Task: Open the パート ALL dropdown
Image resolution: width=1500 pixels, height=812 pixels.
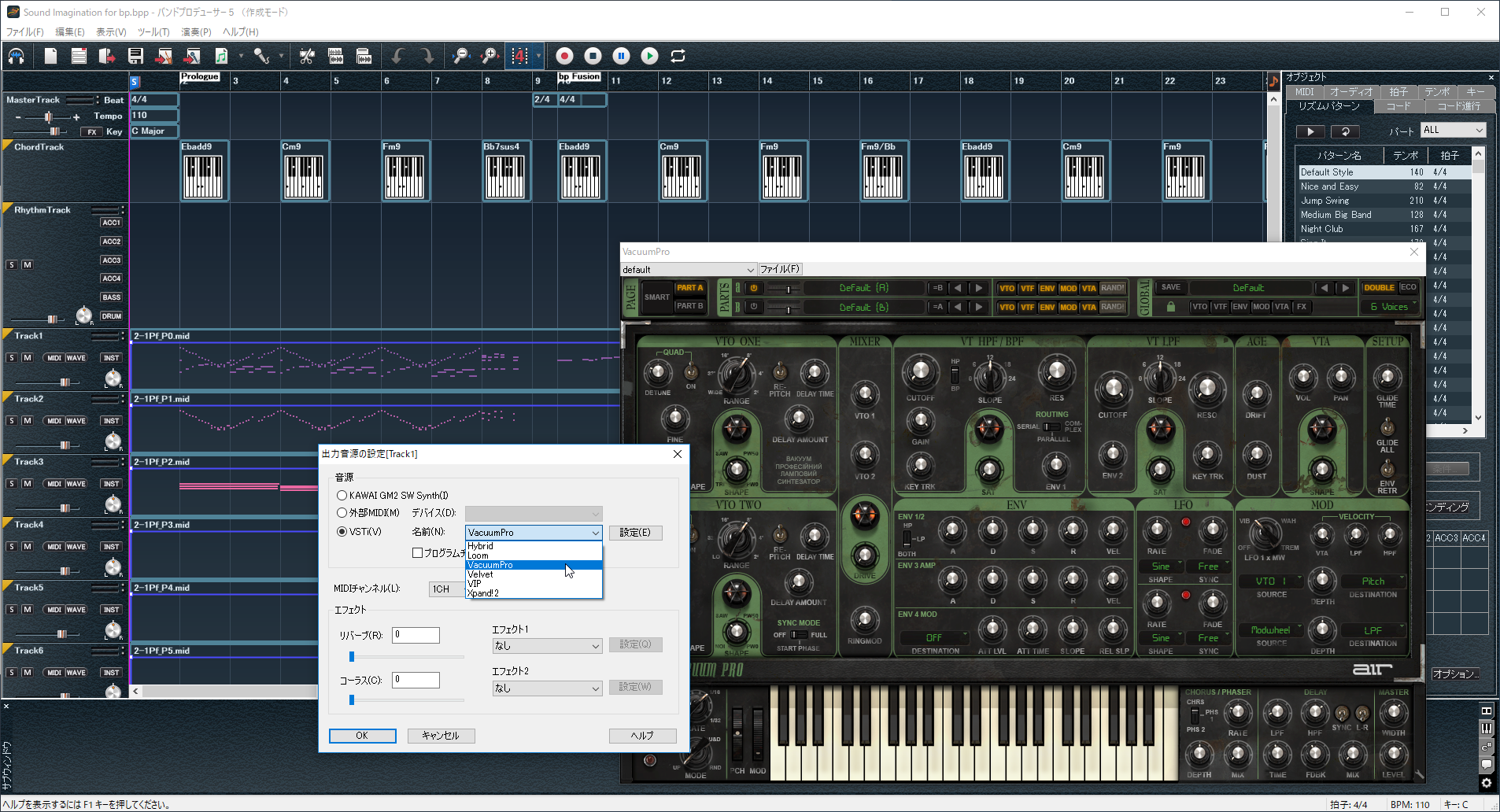Action: 1453,130
